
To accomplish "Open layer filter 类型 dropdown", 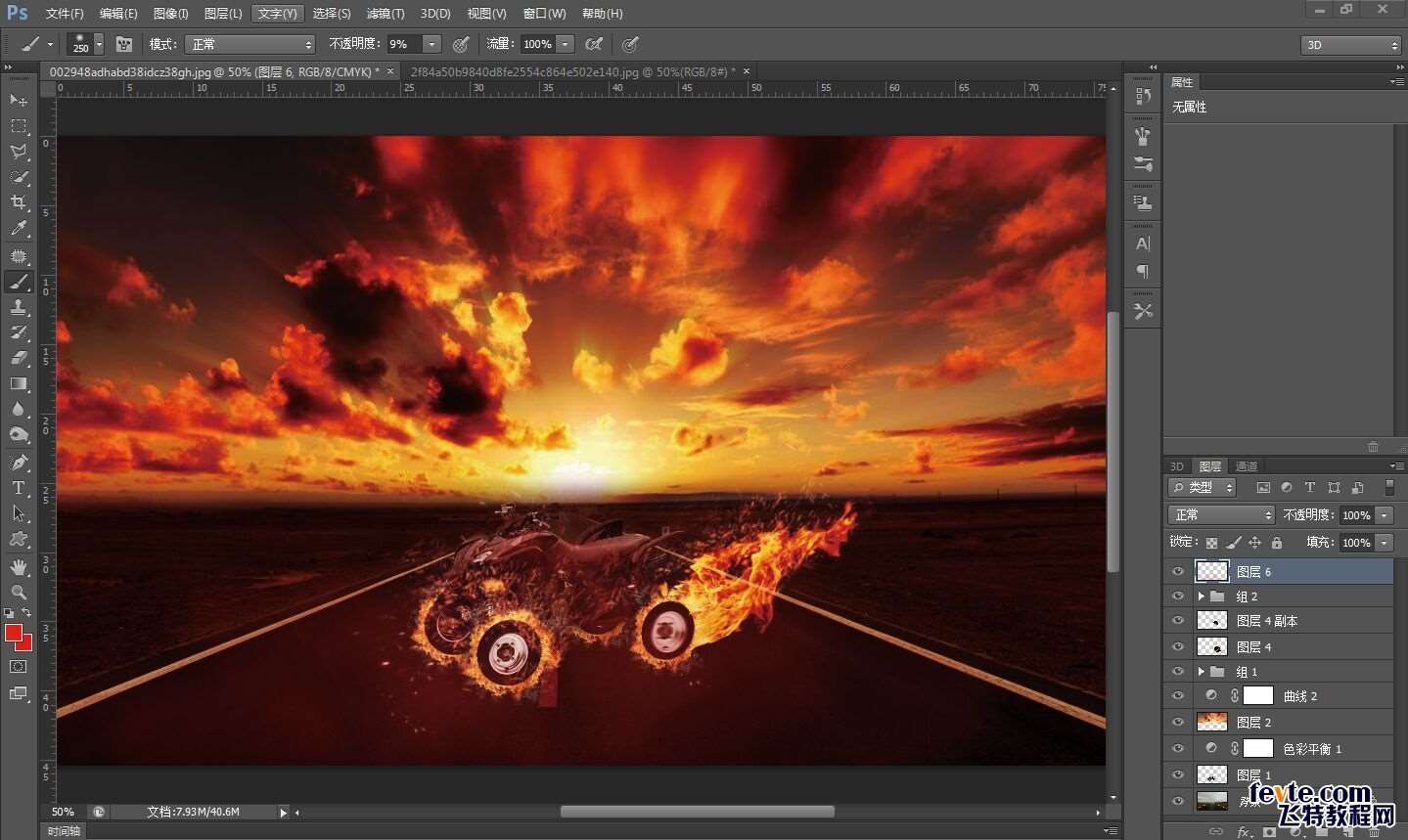I will 1203,487.
